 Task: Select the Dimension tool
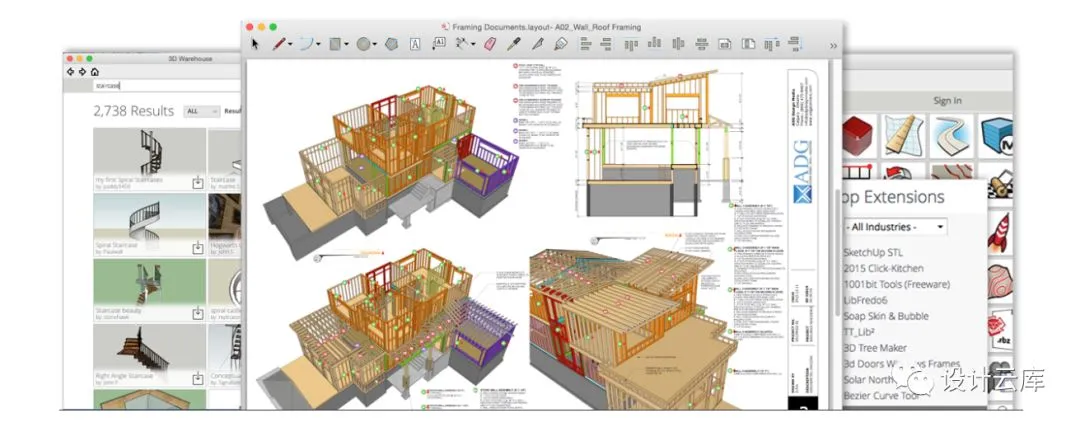pos(461,44)
